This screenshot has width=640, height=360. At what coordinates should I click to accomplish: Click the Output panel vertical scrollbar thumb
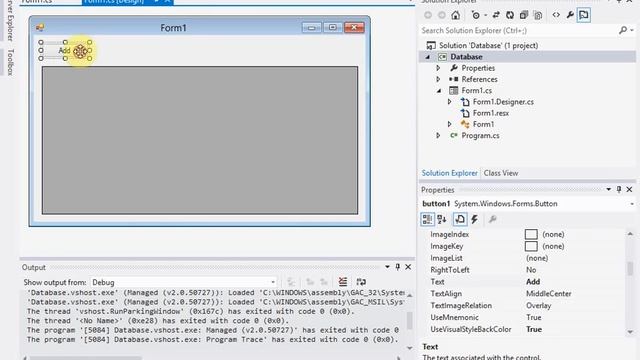coord(409,320)
